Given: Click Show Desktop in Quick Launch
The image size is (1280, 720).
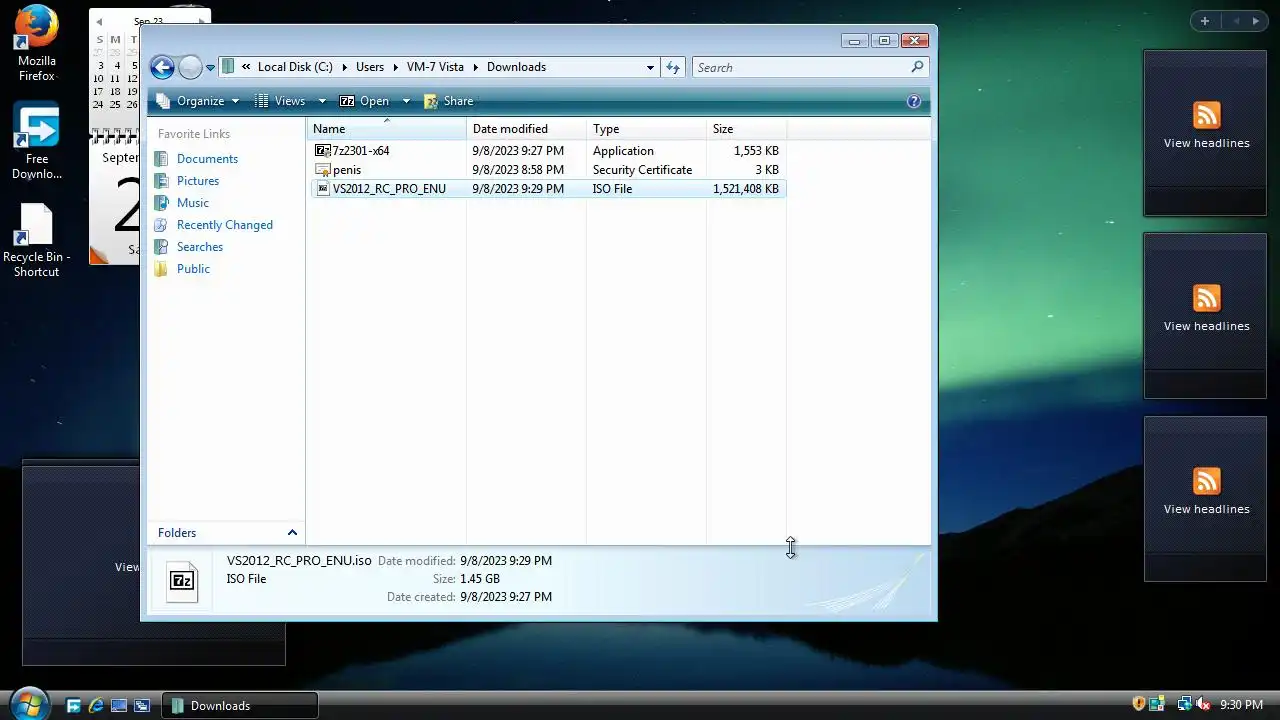Looking at the screenshot, I should point(119,706).
